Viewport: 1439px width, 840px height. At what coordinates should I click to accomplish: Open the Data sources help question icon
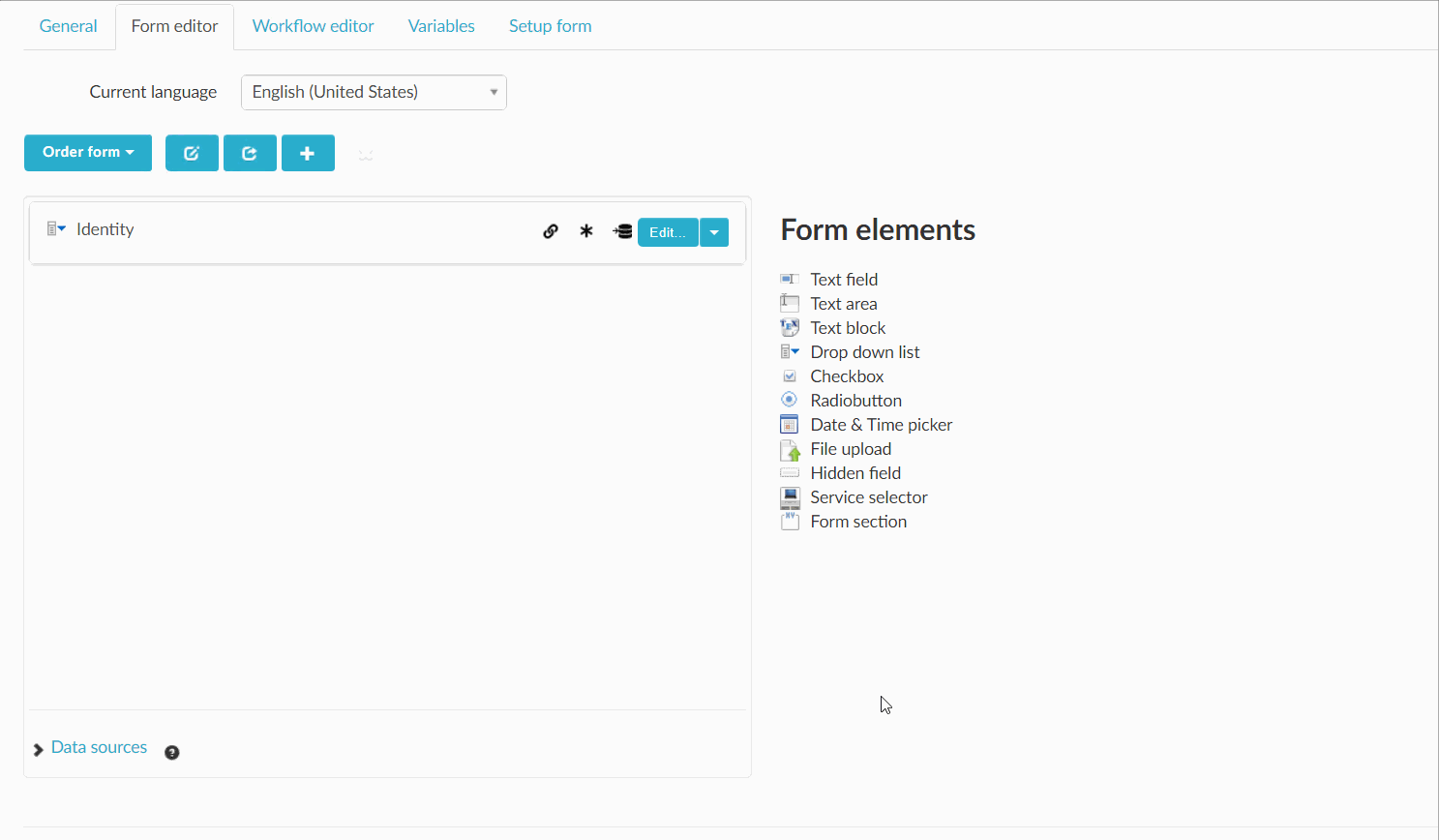(172, 753)
